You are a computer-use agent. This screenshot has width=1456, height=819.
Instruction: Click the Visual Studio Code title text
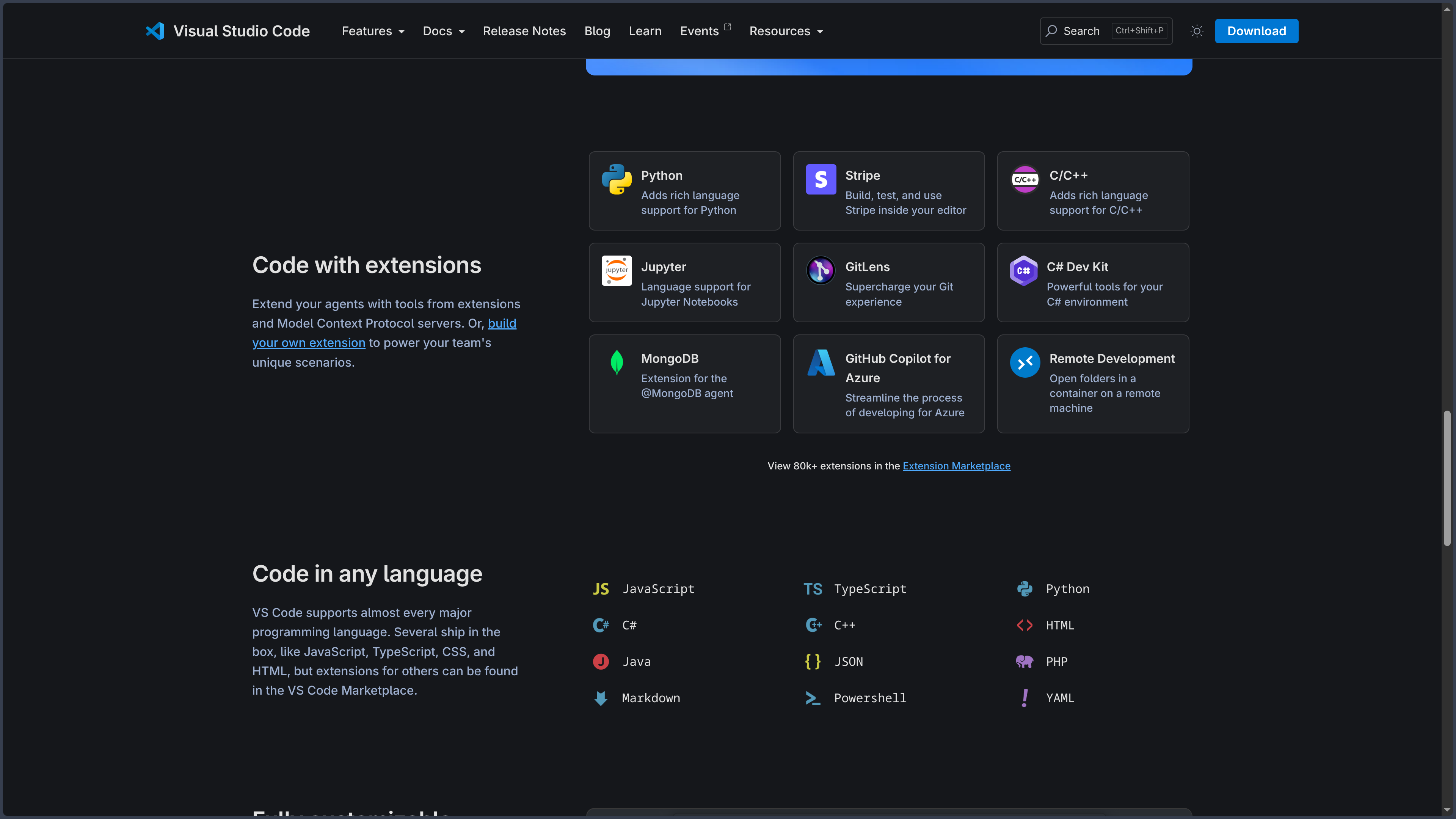click(242, 31)
